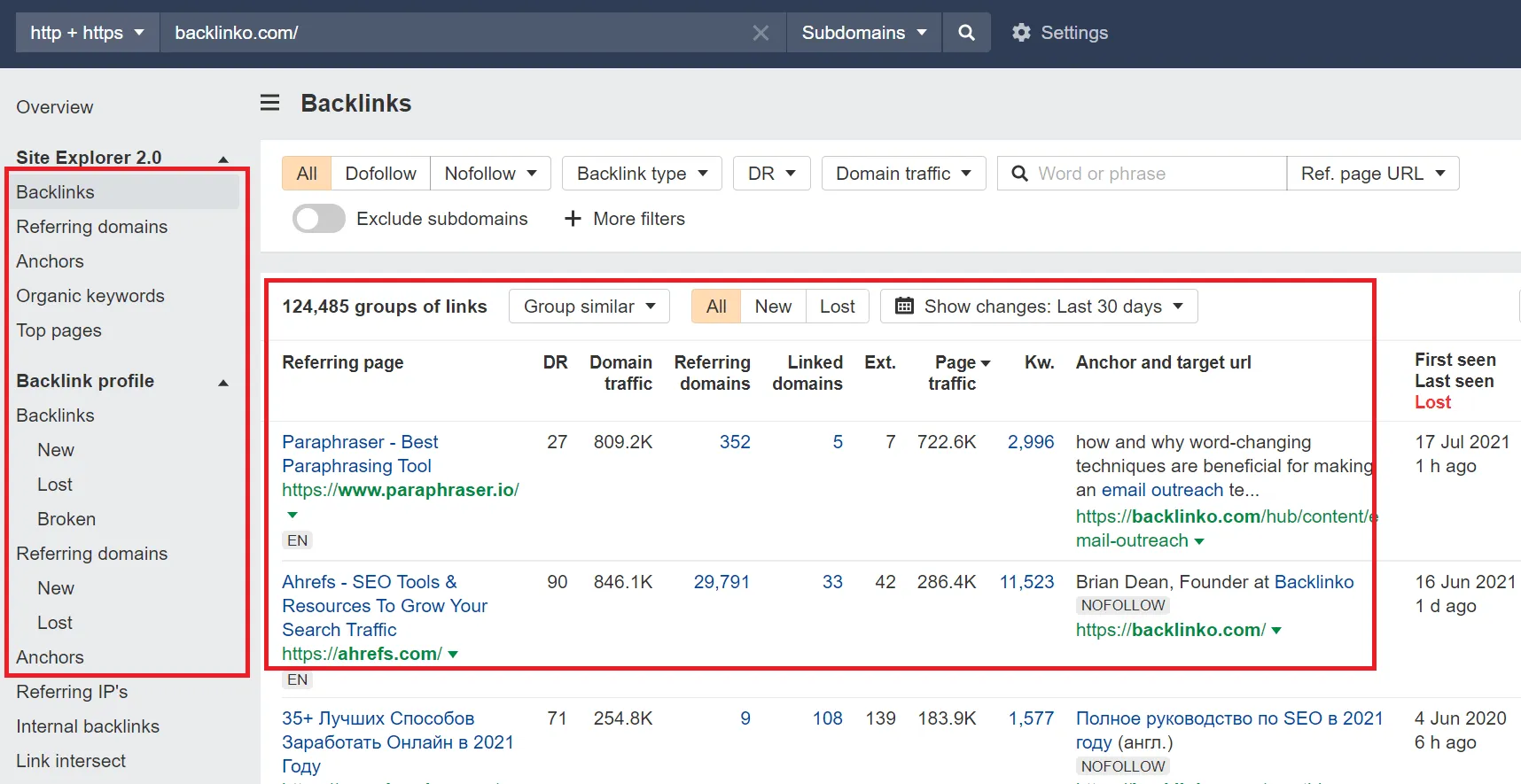Click the calendar icon in Show changes
Viewport: 1521px width, 784px height.
click(x=904, y=307)
